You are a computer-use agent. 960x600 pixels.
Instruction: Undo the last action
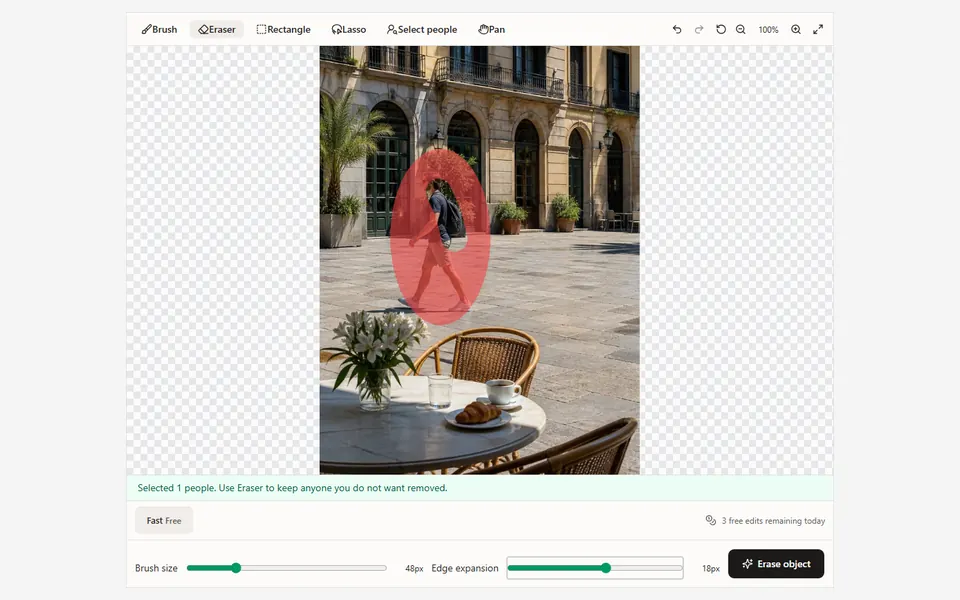[677, 29]
